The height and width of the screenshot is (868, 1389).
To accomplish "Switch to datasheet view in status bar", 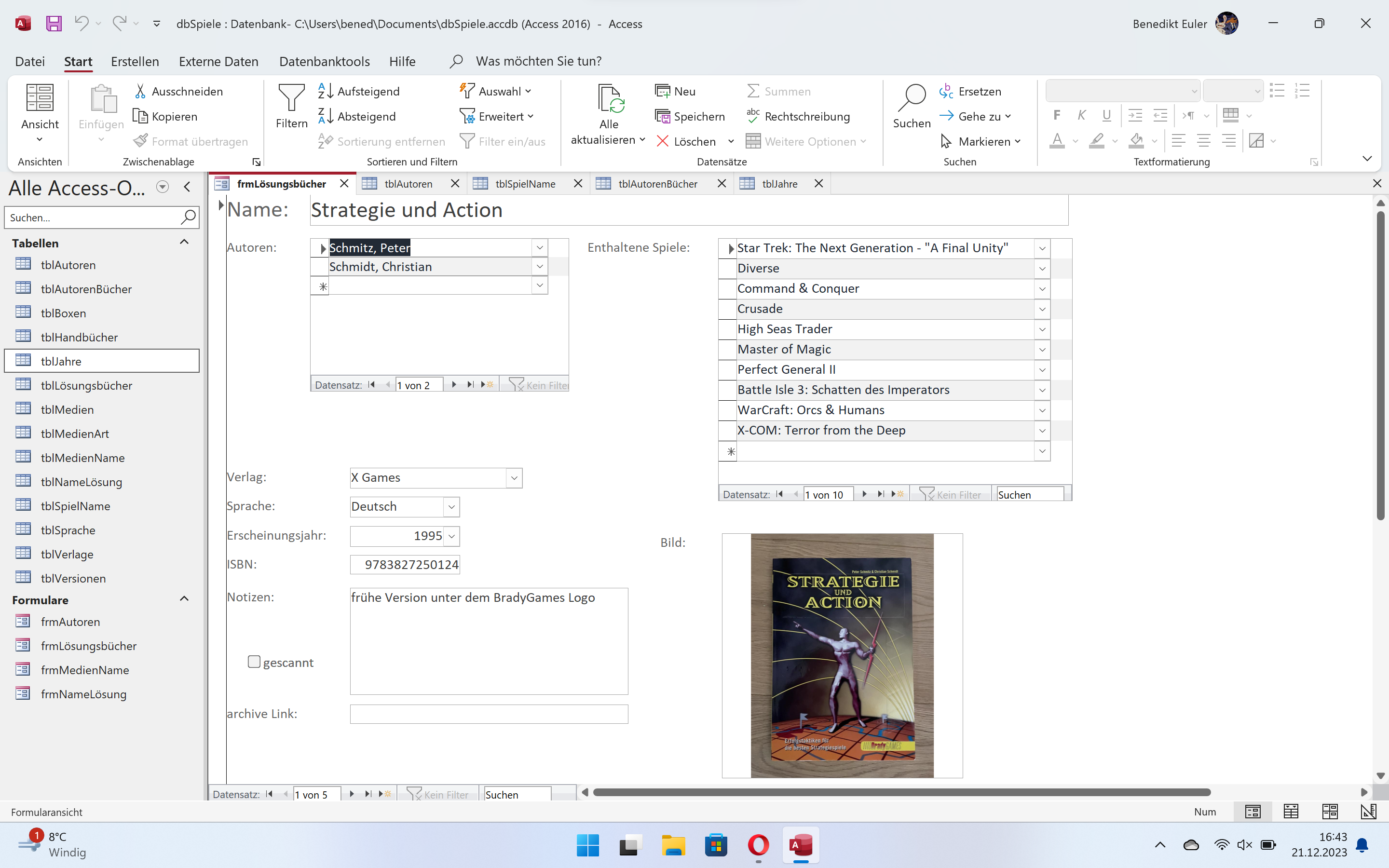I will coord(1291,811).
